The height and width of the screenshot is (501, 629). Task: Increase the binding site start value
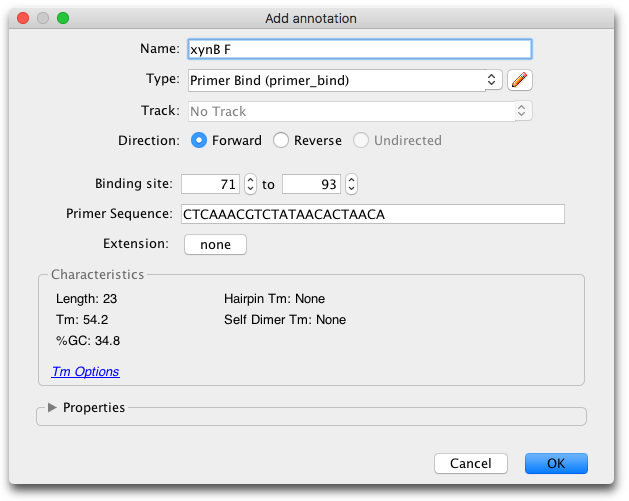pos(250,179)
